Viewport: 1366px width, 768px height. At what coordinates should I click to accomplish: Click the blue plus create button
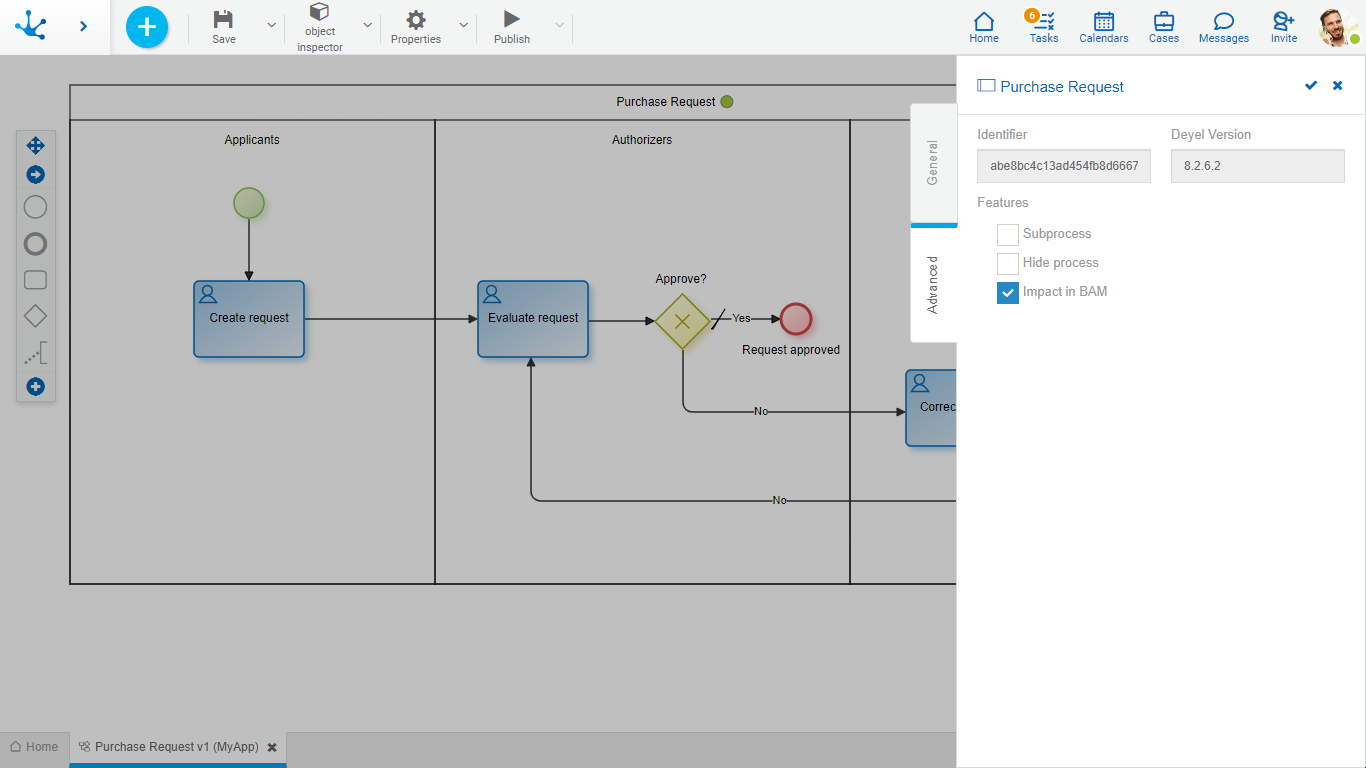[x=147, y=27]
